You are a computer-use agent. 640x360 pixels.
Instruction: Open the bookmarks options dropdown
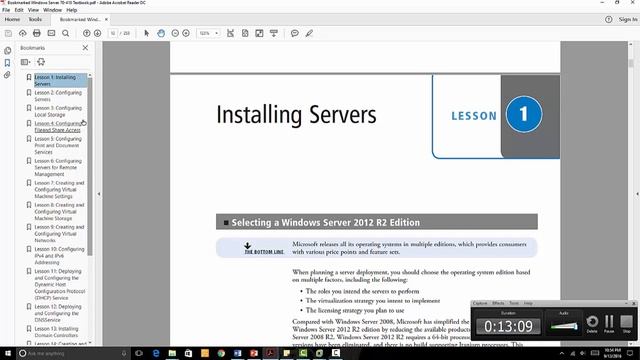coord(26,62)
